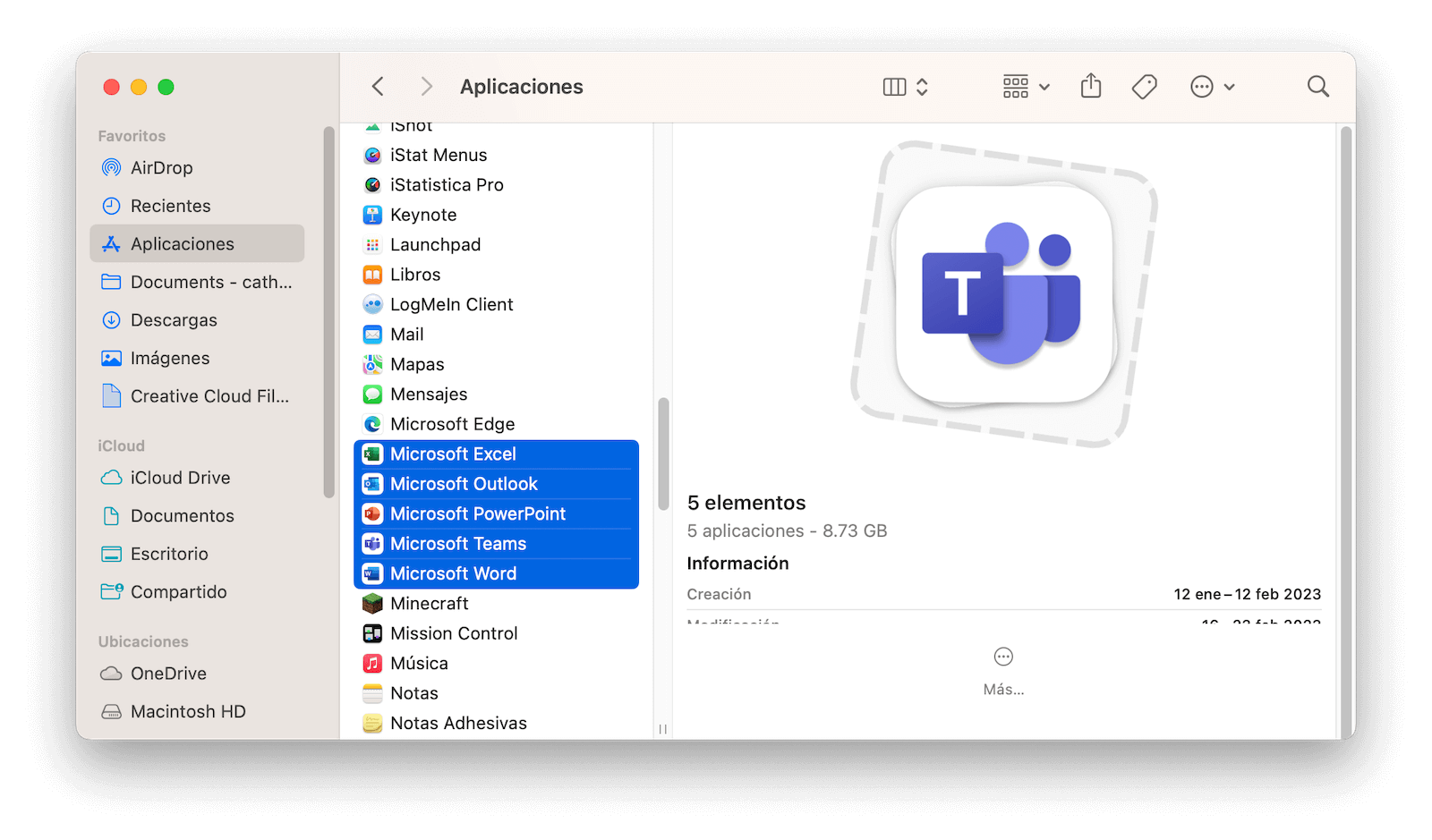Select the Notas app row
This screenshot has height=840, width=1432.
click(x=497, y=693)
